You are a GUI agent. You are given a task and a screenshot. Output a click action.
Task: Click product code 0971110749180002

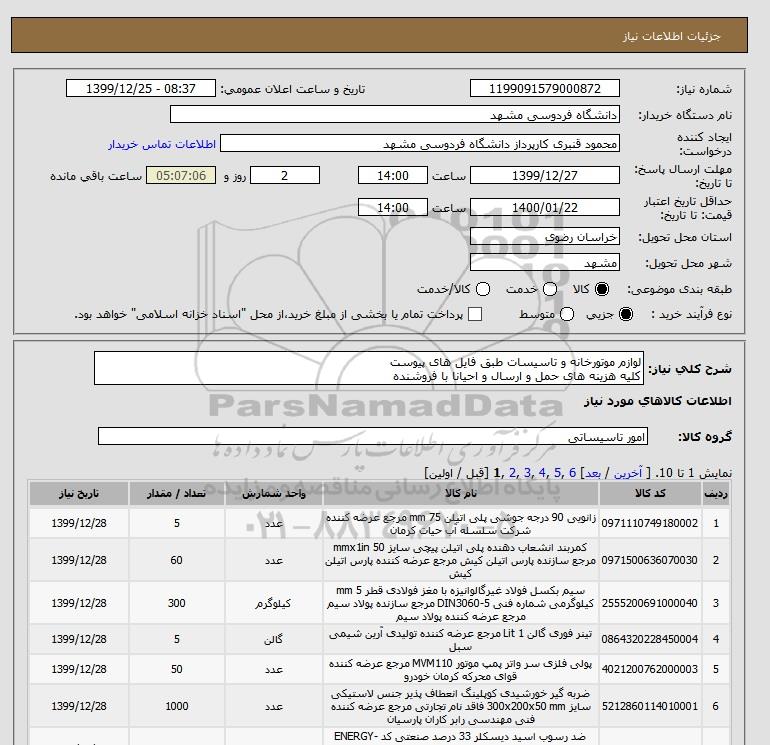(650, 524)
